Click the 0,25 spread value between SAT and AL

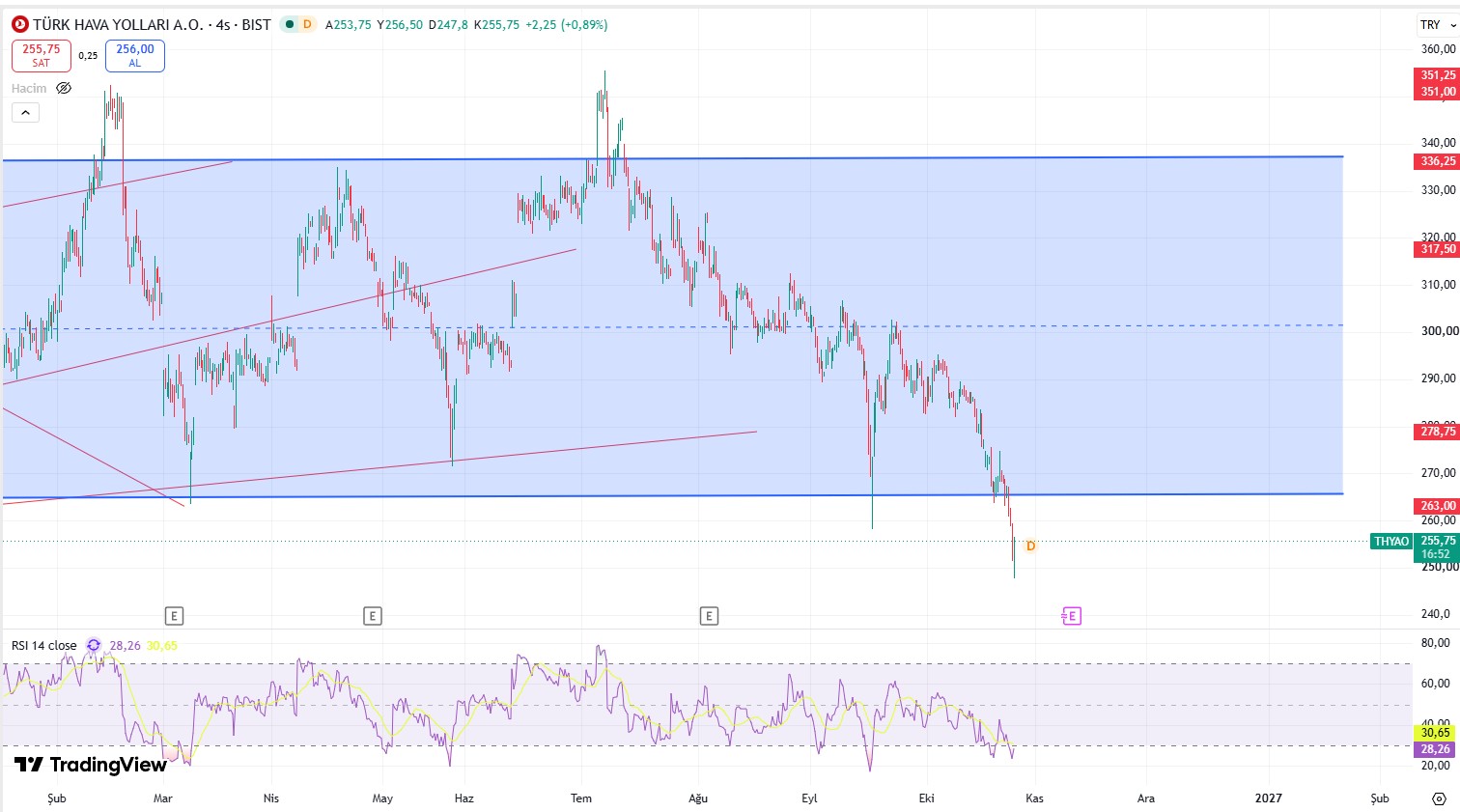(x=88, y=55)
